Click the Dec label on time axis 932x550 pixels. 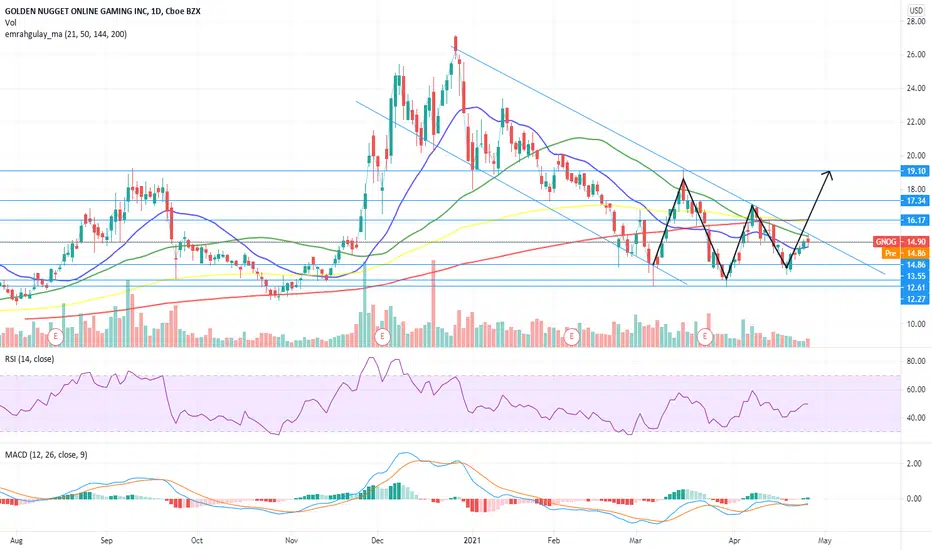coord(377,540)
